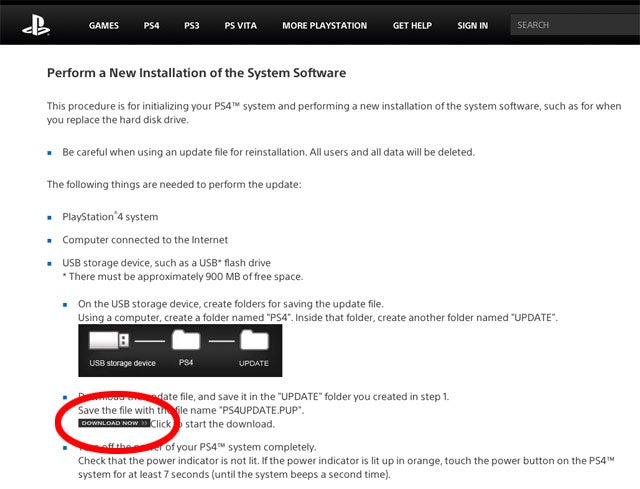Click the PlayStation logo icon

tap(36, 25)
